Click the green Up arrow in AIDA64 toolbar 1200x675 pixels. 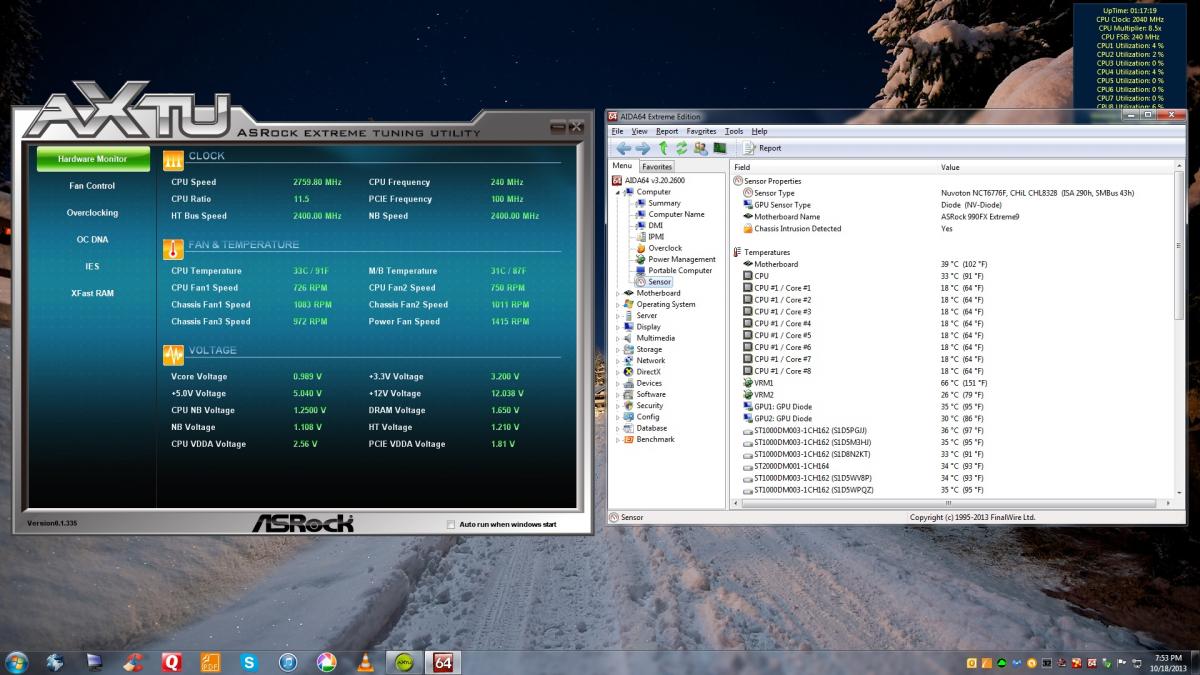[662, 148]
